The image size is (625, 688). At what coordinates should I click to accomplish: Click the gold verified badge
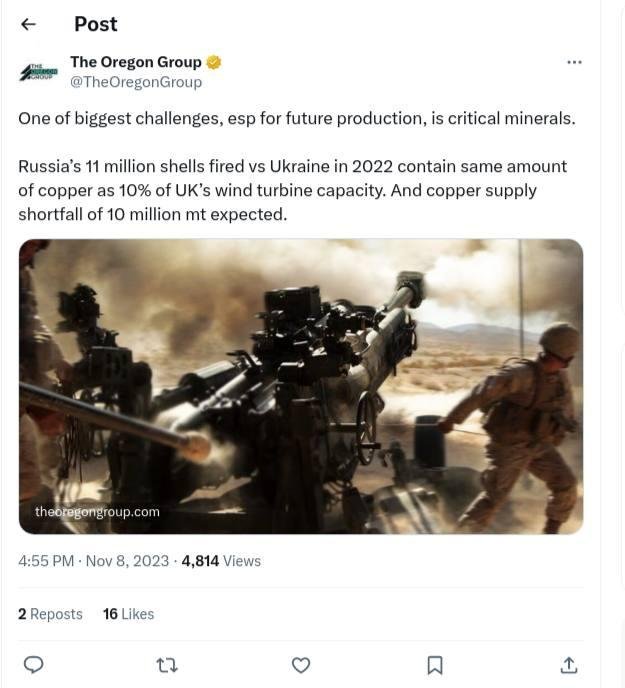[x=213, y=62]
